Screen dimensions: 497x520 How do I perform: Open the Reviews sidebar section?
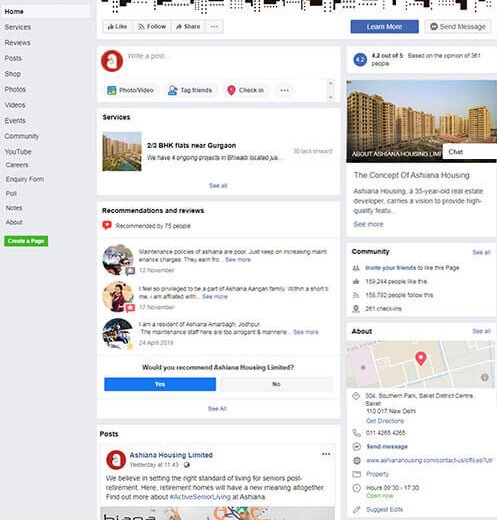point(17,43)
